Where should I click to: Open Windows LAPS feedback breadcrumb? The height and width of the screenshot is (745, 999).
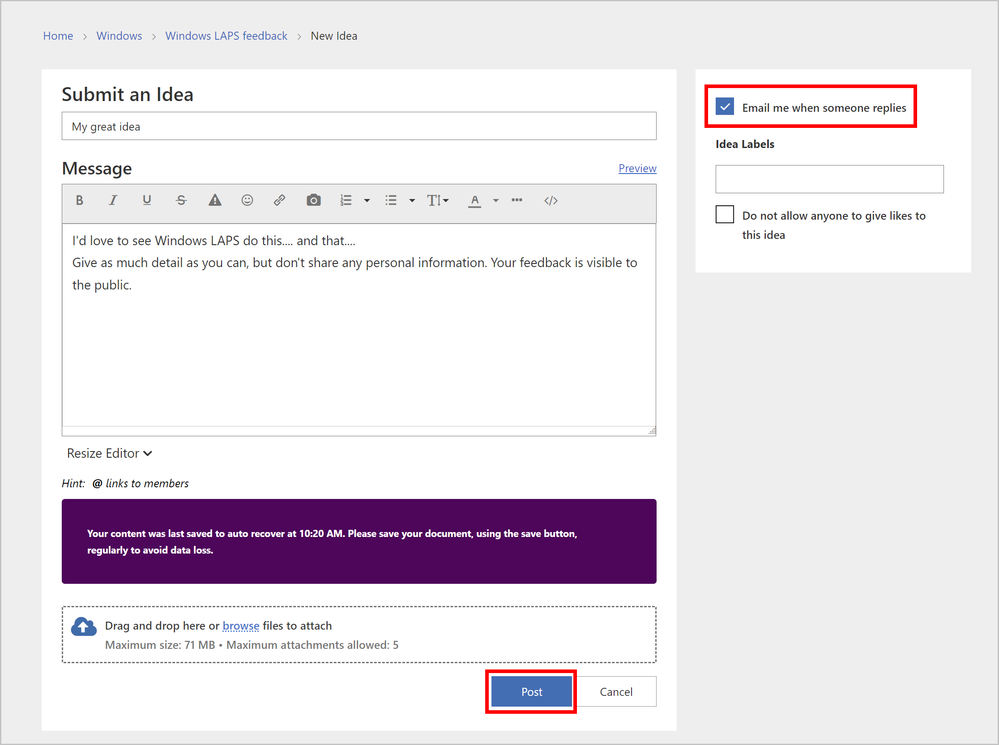(226, 36)
